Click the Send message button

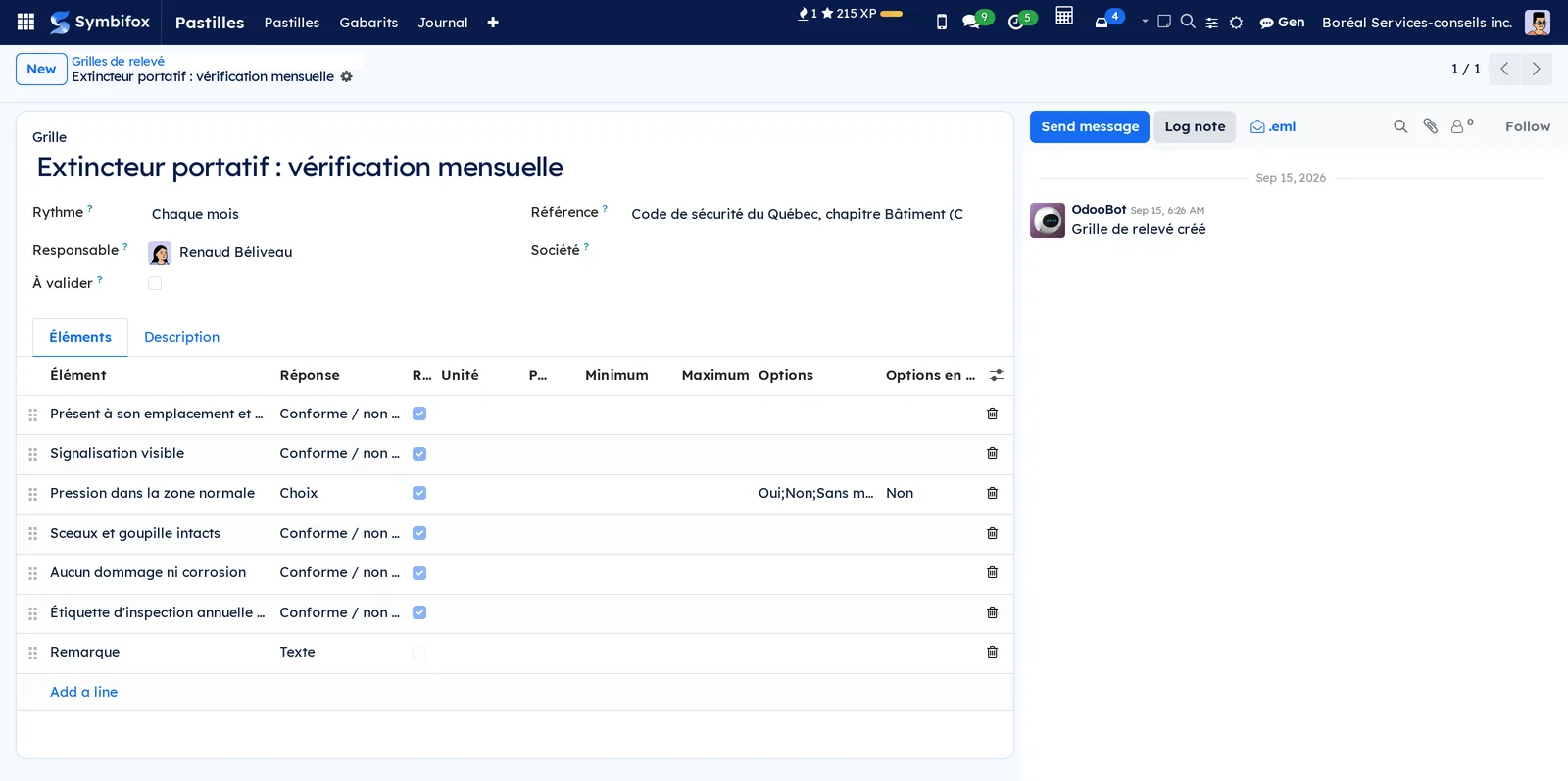(x=1089, y=126)
